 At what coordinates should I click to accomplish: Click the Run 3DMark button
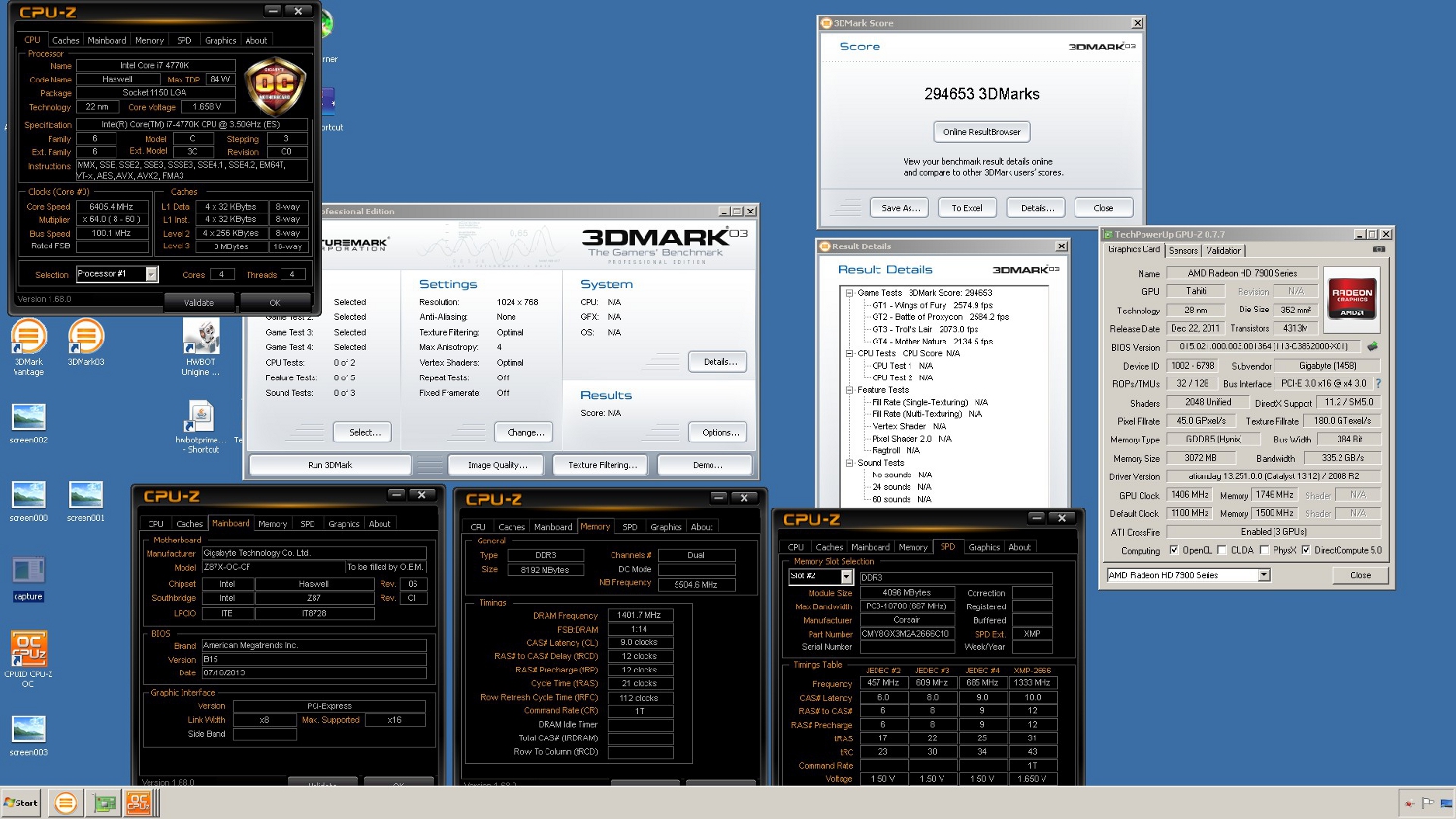tap(330, 465)
